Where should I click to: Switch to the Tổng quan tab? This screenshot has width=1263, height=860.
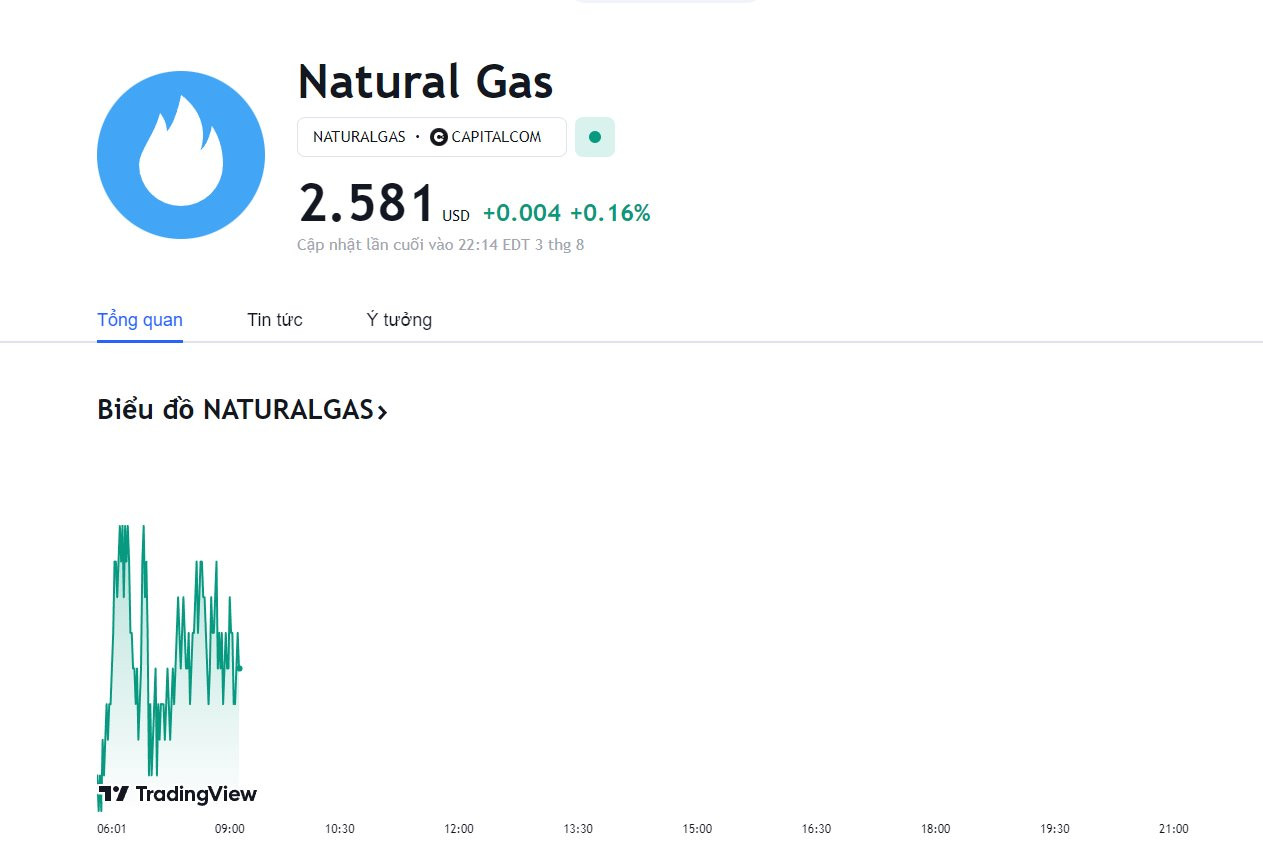(x=140, y=320)
